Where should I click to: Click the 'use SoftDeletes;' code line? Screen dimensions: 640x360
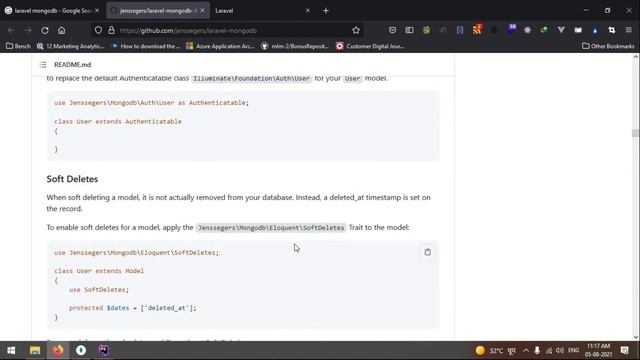click(99, 290)
